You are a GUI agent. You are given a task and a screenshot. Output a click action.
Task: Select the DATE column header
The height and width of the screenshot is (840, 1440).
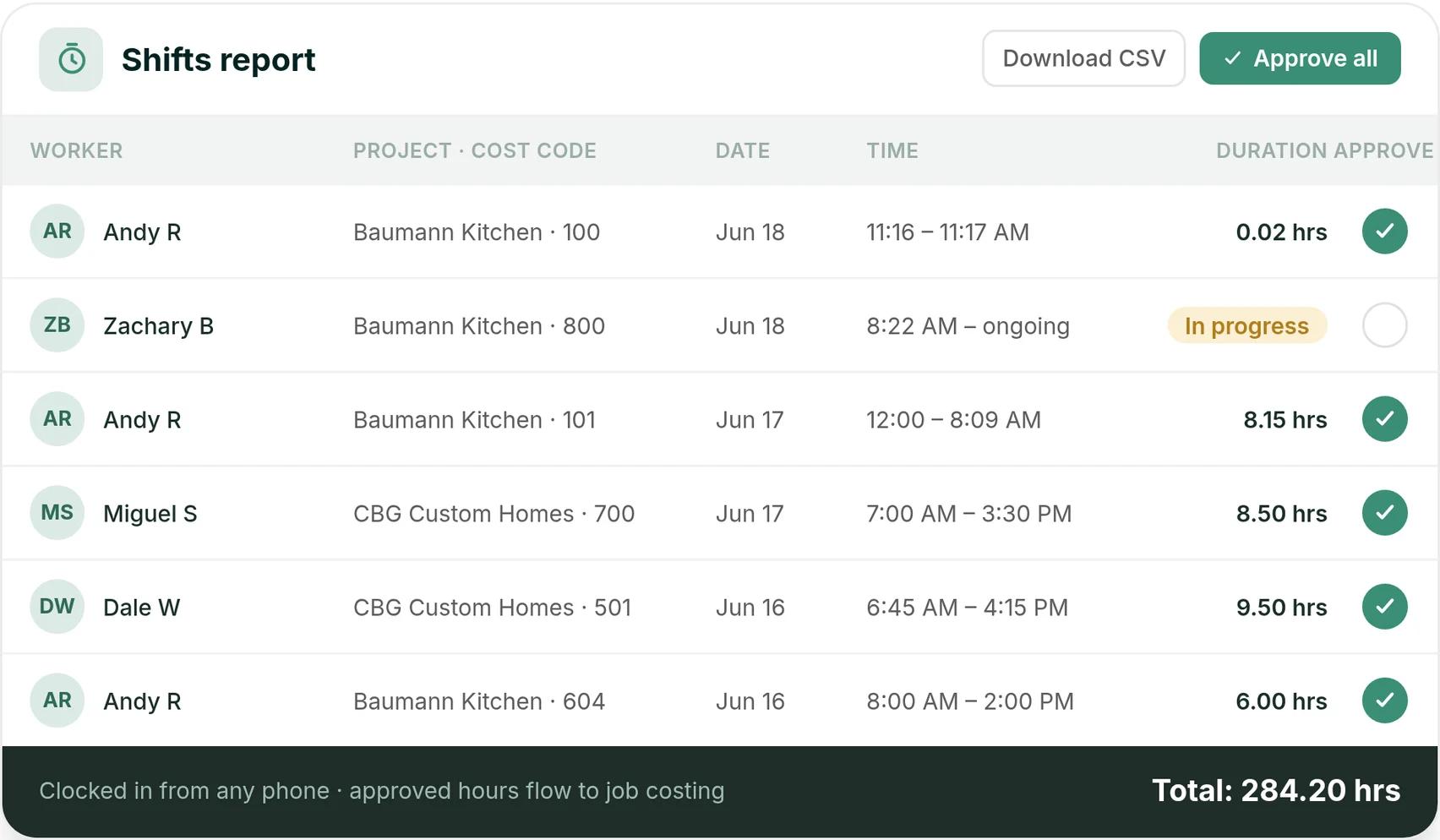pos(742,150)
